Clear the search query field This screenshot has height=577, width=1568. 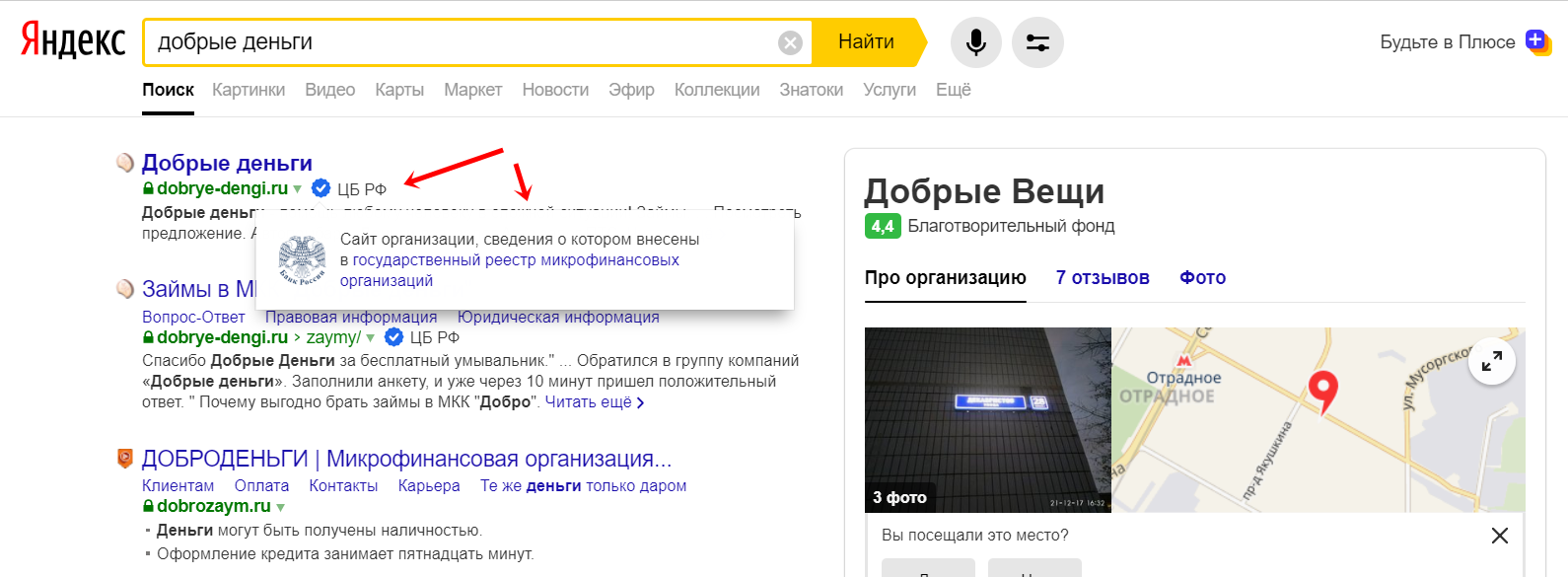[x=790, y=42]
